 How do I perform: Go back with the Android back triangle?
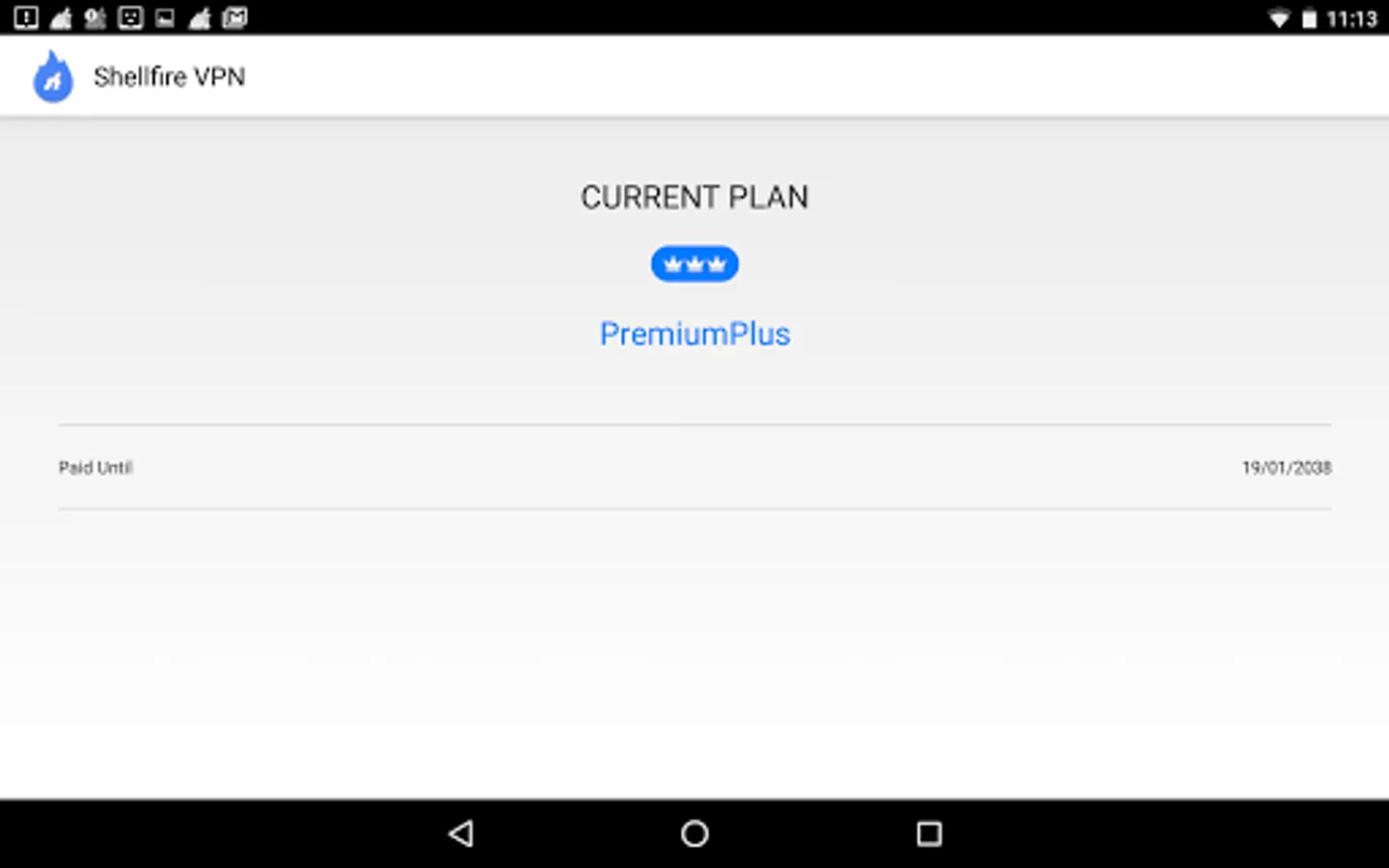point(461,833)
